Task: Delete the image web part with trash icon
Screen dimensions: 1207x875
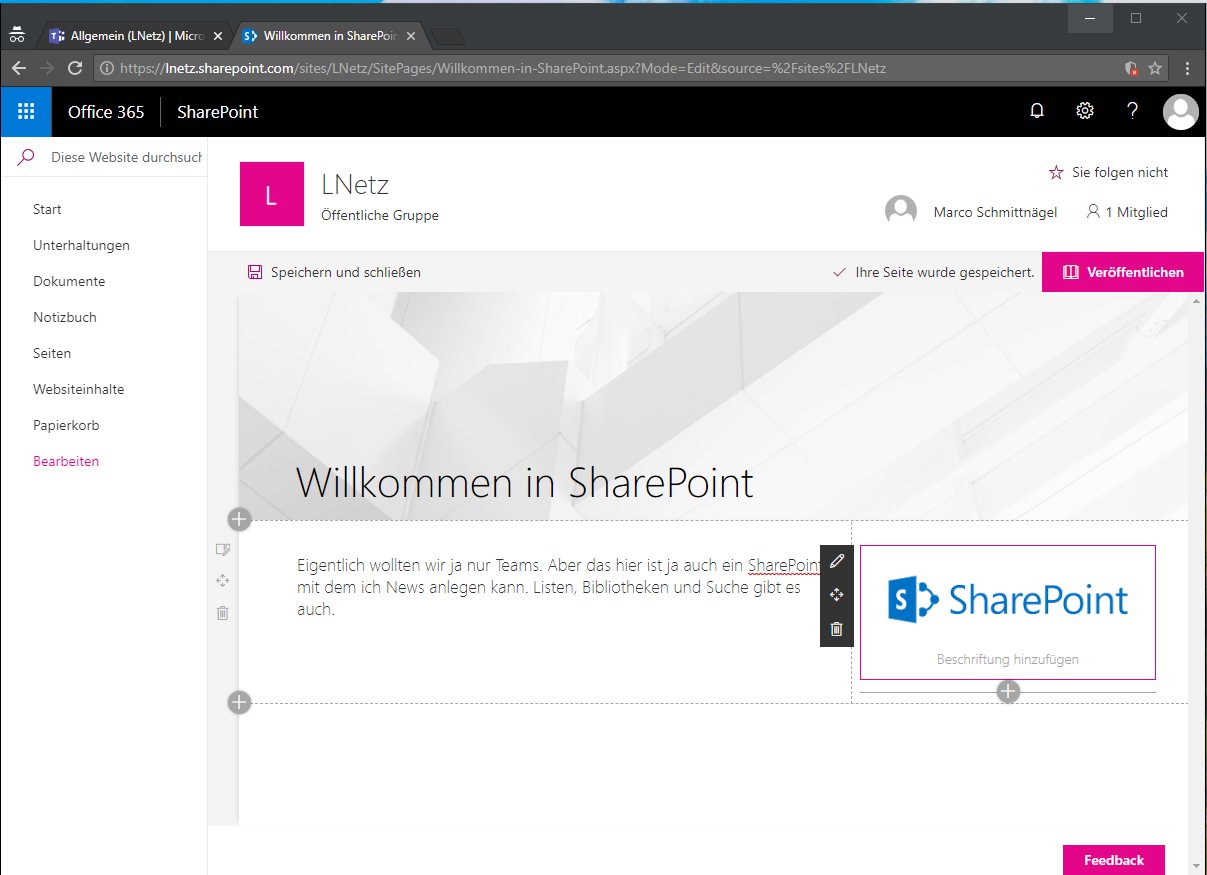Action: 837,629
